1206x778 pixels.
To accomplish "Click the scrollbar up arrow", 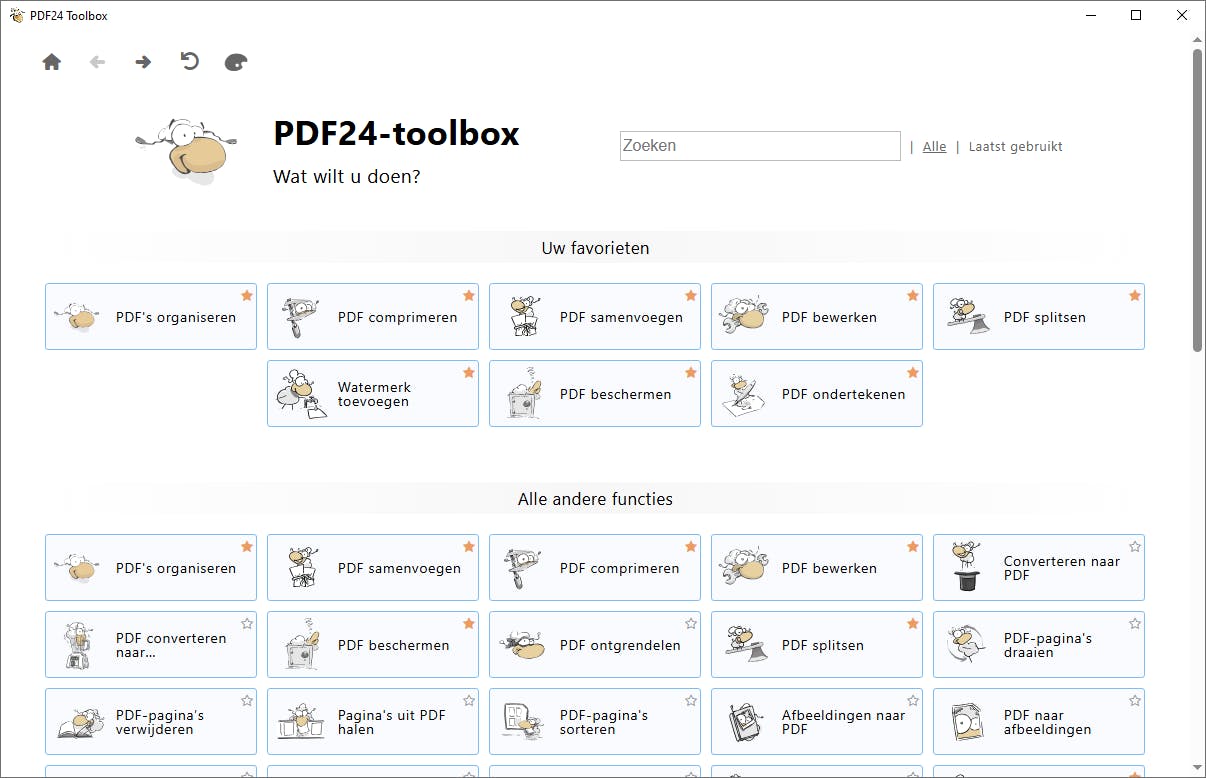I will pyautogui.click(x=1197, y=38).
